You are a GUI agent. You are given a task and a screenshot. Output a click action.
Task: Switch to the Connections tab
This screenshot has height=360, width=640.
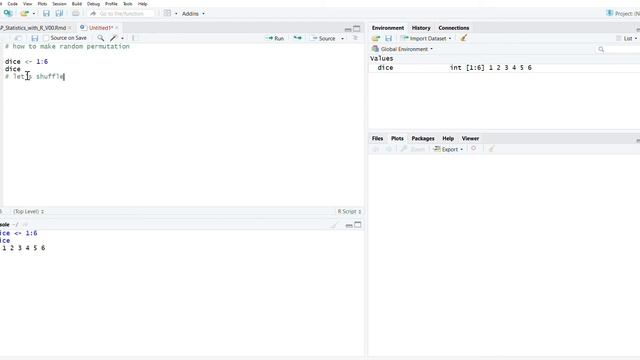(x=453, y=28)
